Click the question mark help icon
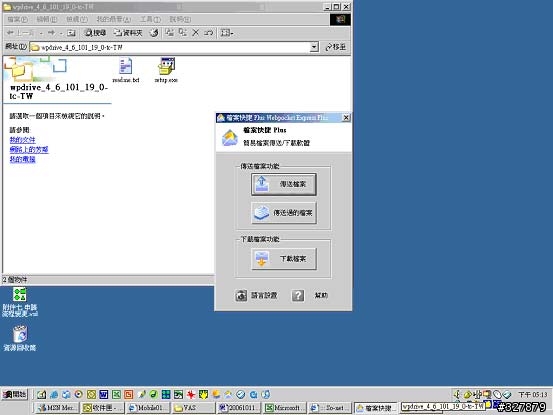Image resolution: width=553 pixels, height=415 pixels. 298,295
